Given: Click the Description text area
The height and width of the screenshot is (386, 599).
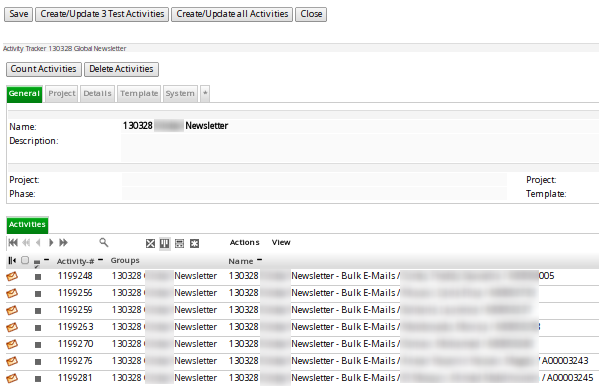Looking at the screenshot, I should (360, 148).
